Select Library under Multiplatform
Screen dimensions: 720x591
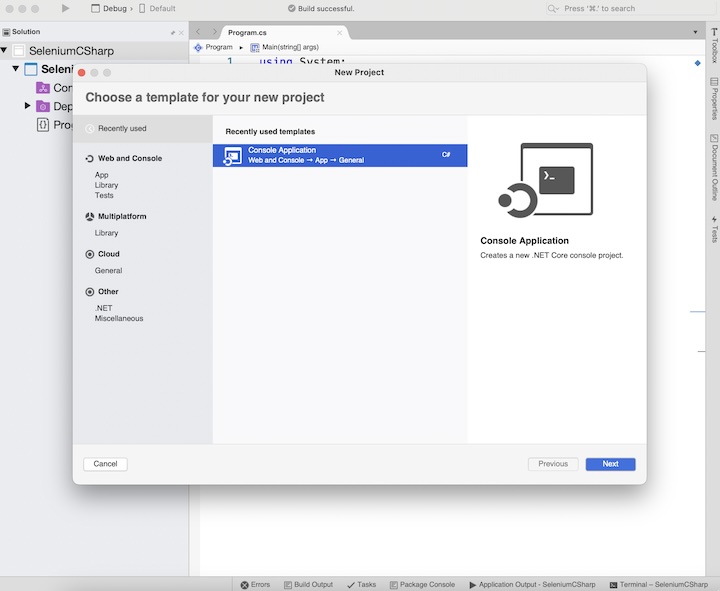(107, 233)
